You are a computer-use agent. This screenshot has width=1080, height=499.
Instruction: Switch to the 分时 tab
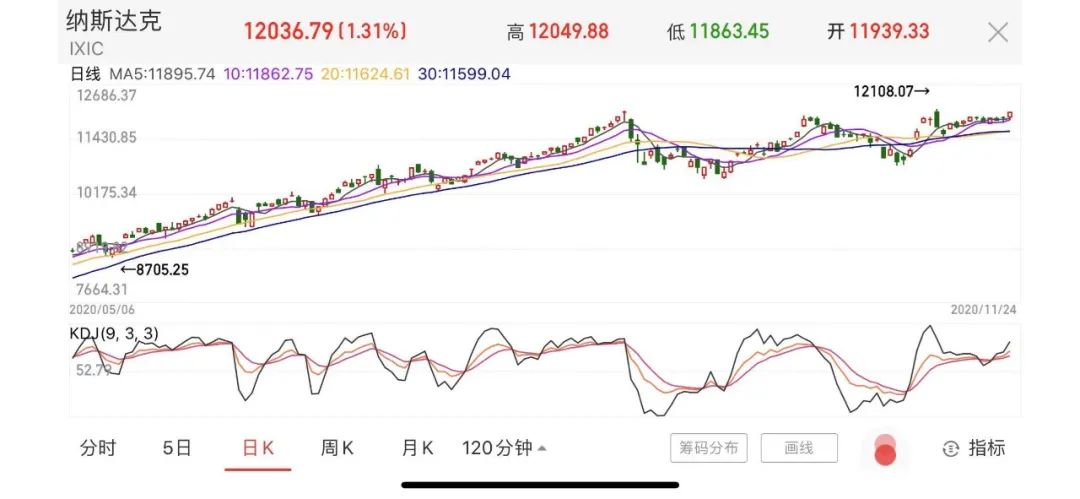pyautogui.click(x=98, y=448)
